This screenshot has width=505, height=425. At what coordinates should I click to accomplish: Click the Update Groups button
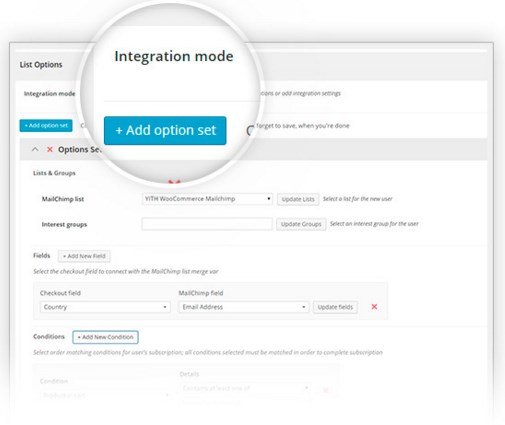click(x=301, y=224)
